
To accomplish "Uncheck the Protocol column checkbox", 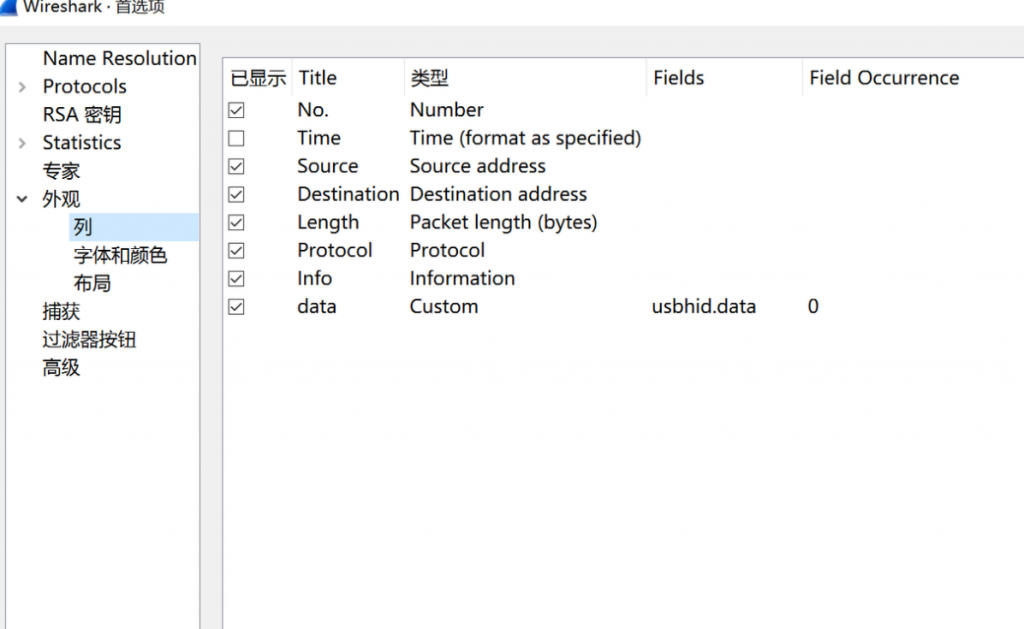I will click(236, 251).
